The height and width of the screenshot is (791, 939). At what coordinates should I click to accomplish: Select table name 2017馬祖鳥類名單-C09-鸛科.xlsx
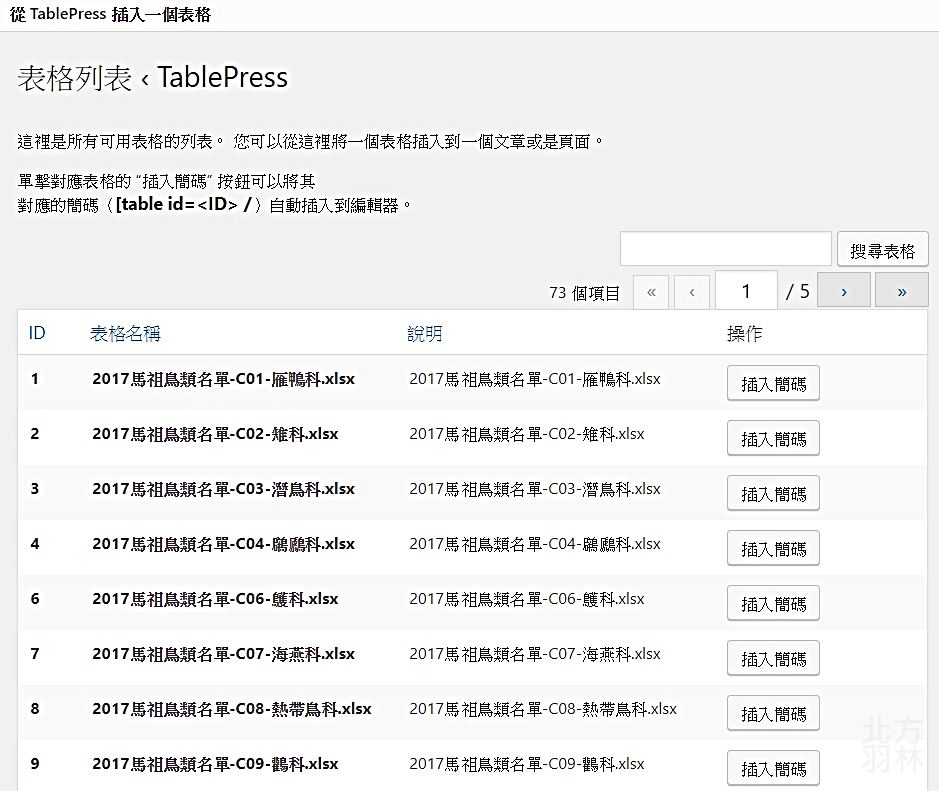pyautogui.click(x=215, y=765)
